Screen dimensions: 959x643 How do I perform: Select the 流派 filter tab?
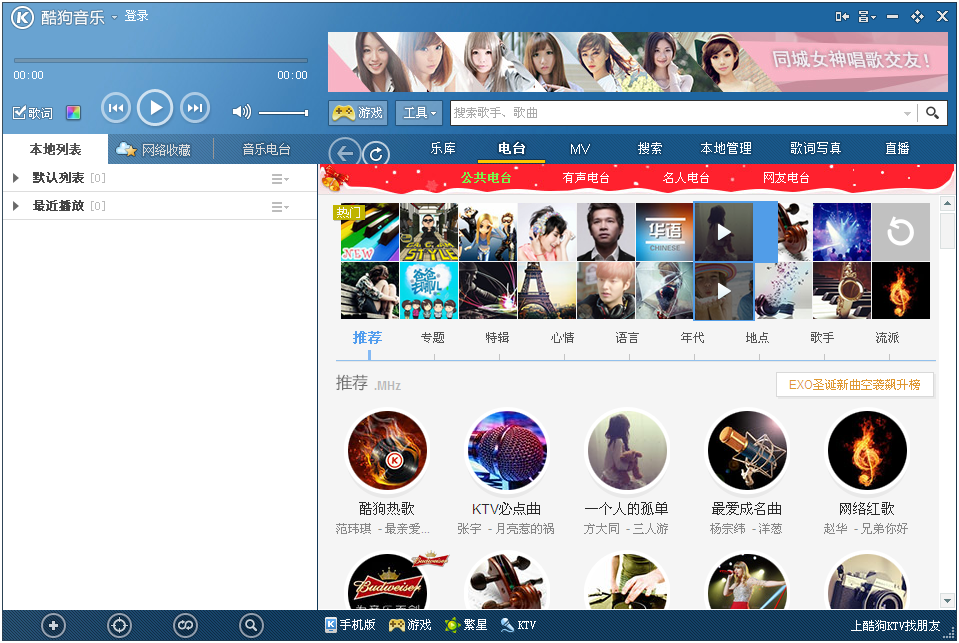[x=887, y=338]
